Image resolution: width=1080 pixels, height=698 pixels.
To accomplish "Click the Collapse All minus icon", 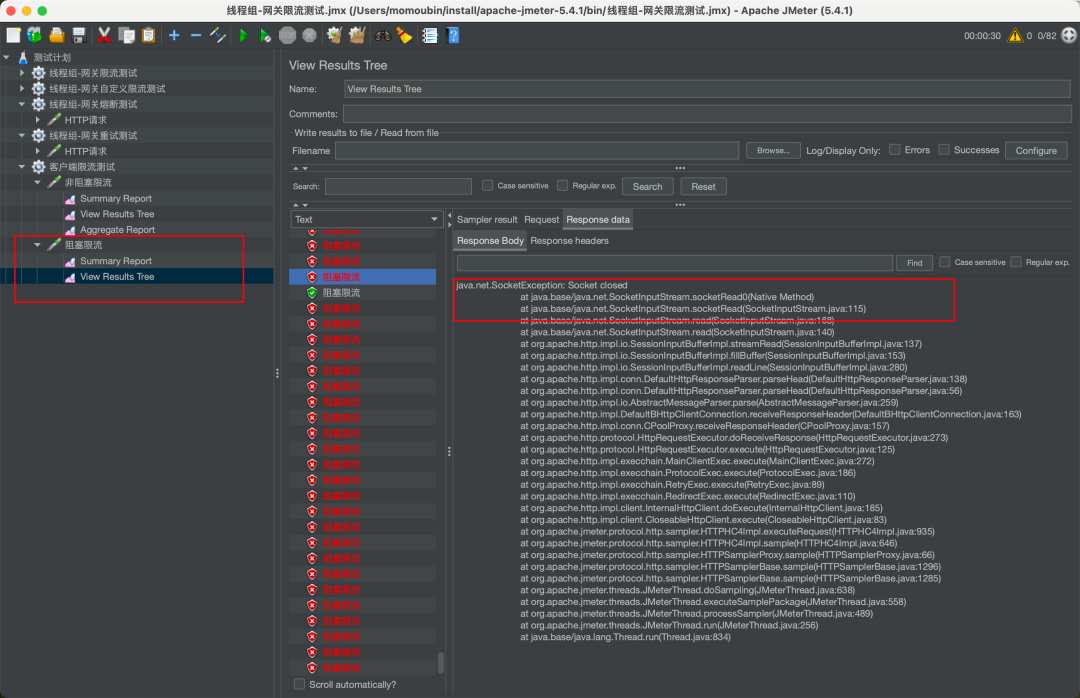I will (196, 35).
